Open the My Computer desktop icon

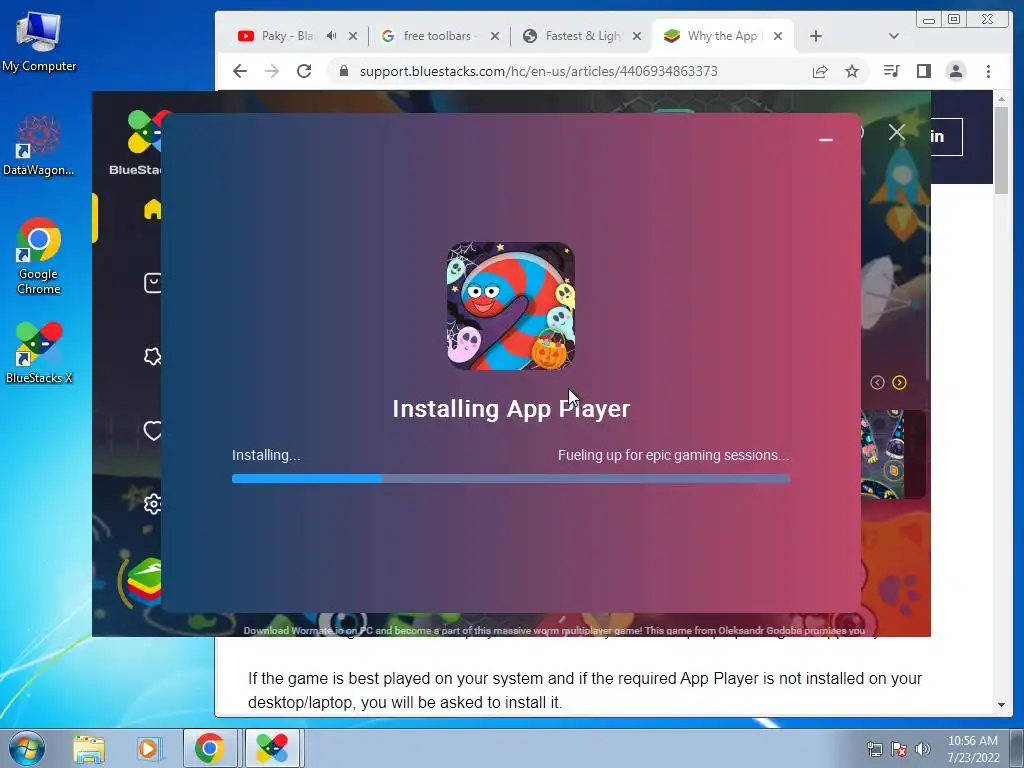(39, 42)
